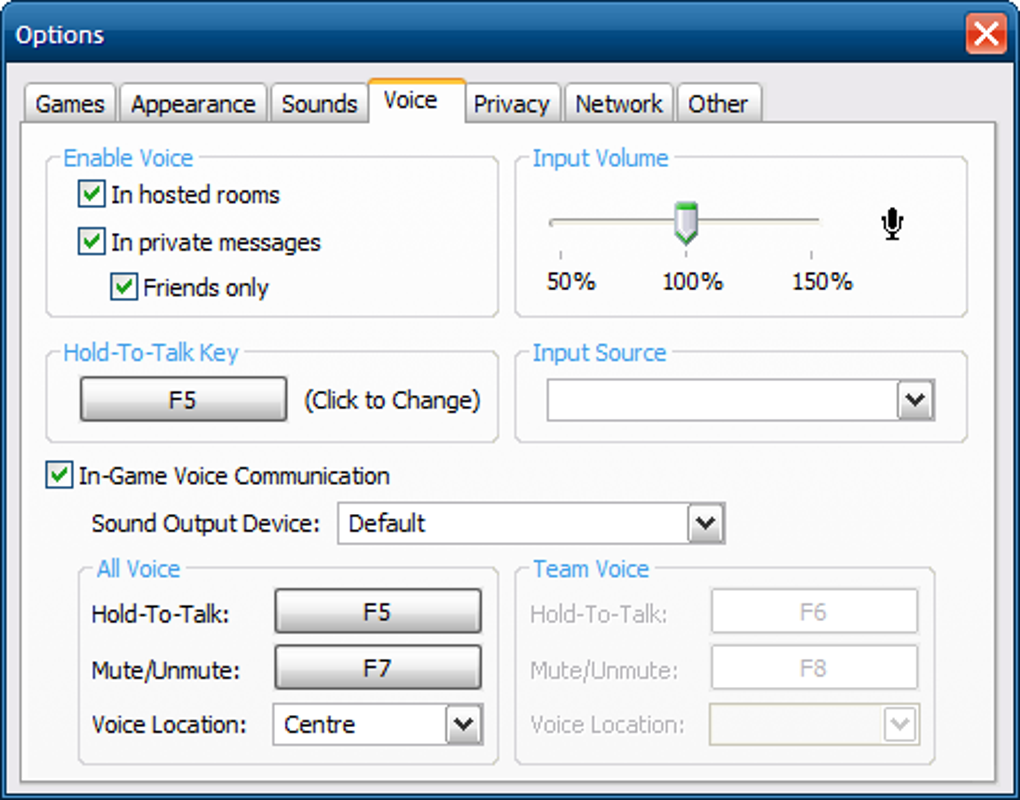Click the Sound Output Device label
This screenshot has width=1020, height=800.
tap(206, 523)
